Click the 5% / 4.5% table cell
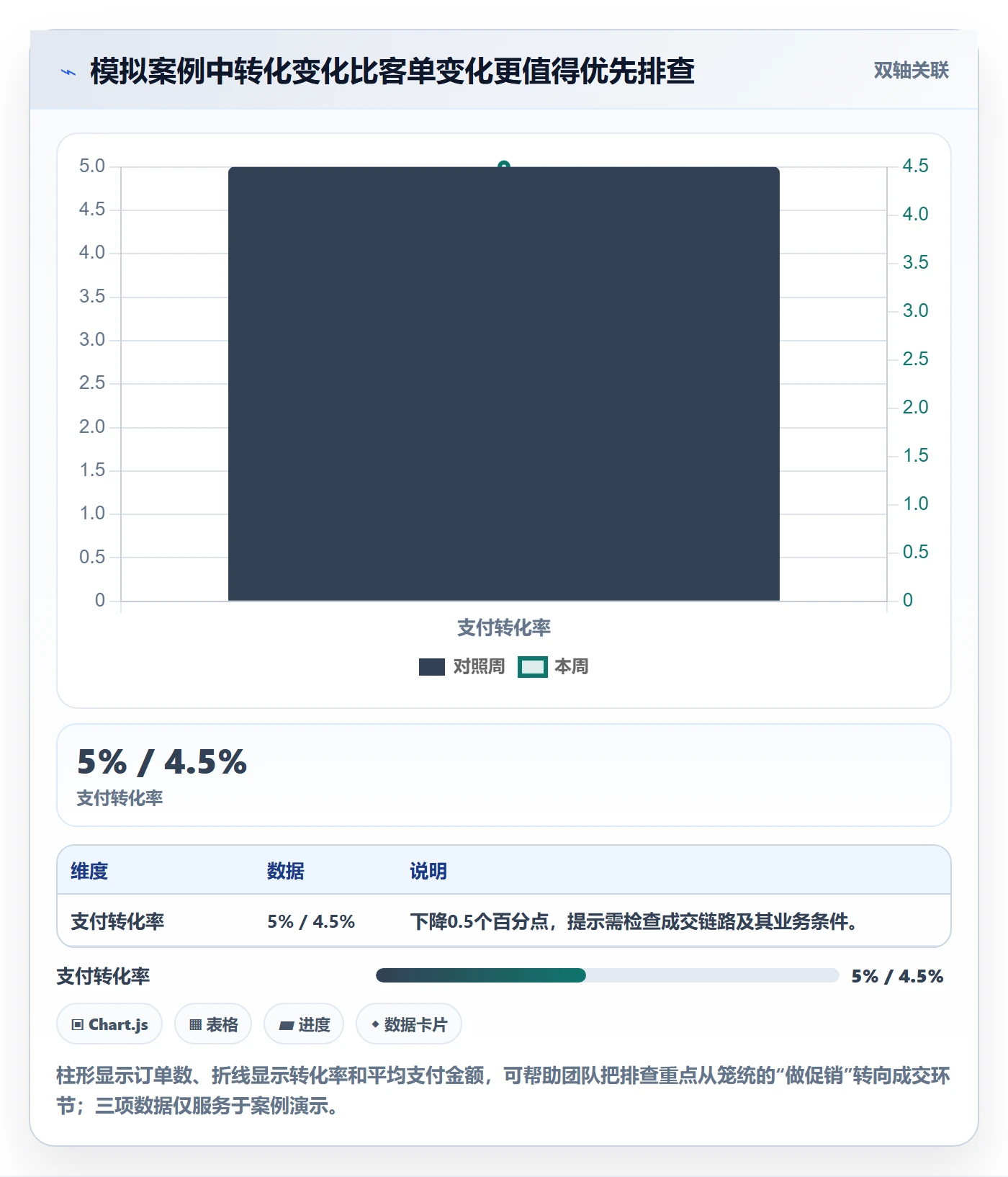 click(x=311, y=921)
